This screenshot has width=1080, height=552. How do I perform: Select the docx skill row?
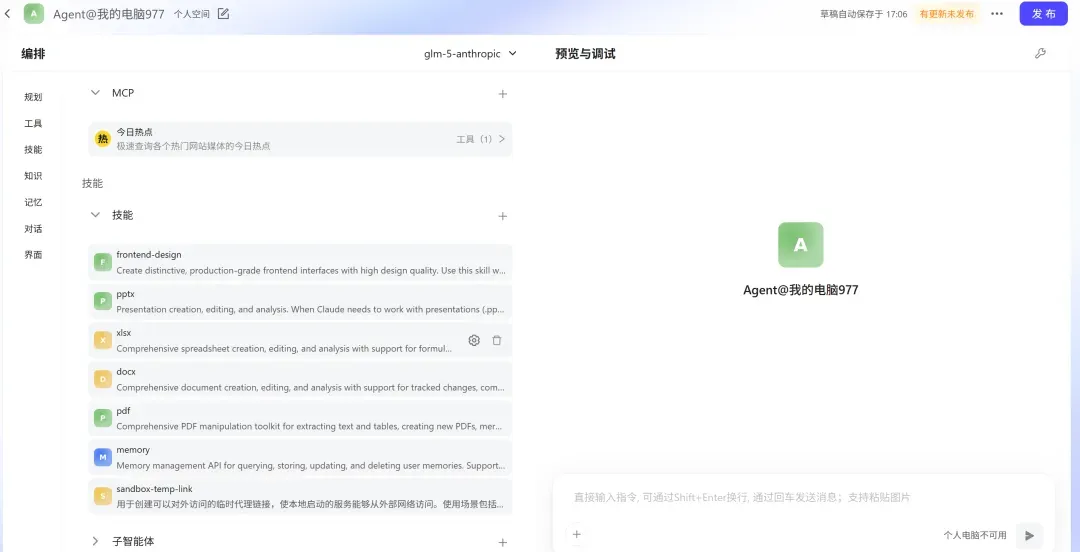(300, 379)
